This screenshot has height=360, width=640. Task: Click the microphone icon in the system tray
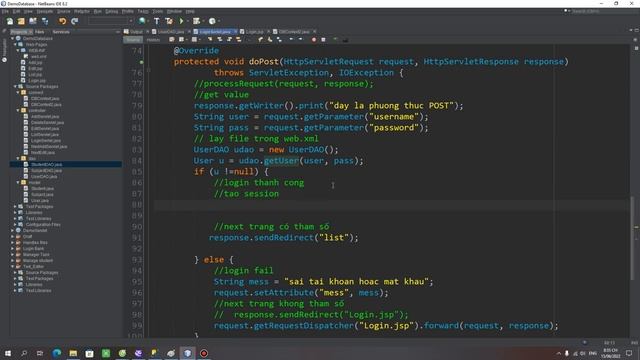(567, 353)
